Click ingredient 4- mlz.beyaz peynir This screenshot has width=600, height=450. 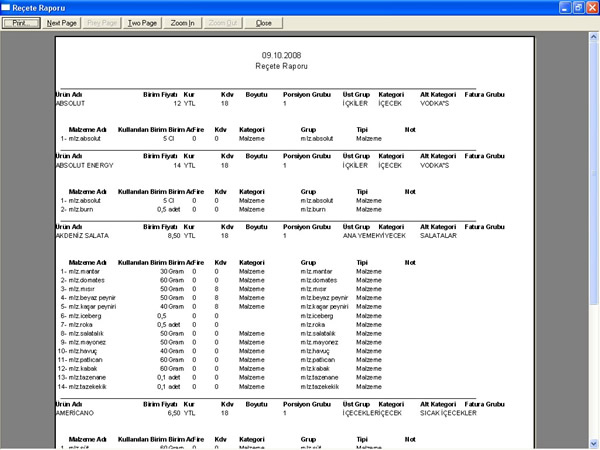pyautogui.click(x=88, y=298)
